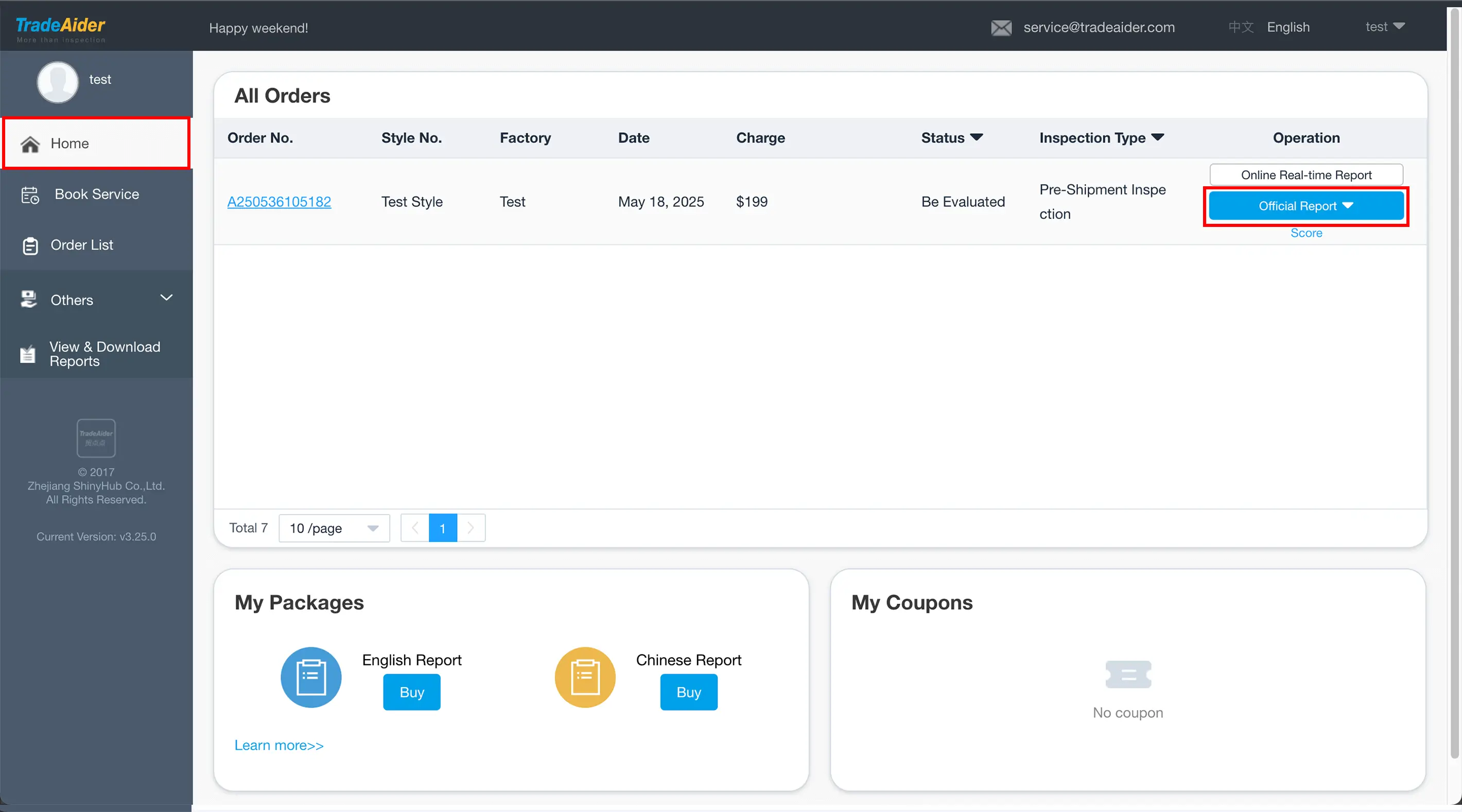Click the Home house icon in sidebar
This screenshot has height=812, width=1462.
point(30,144)
